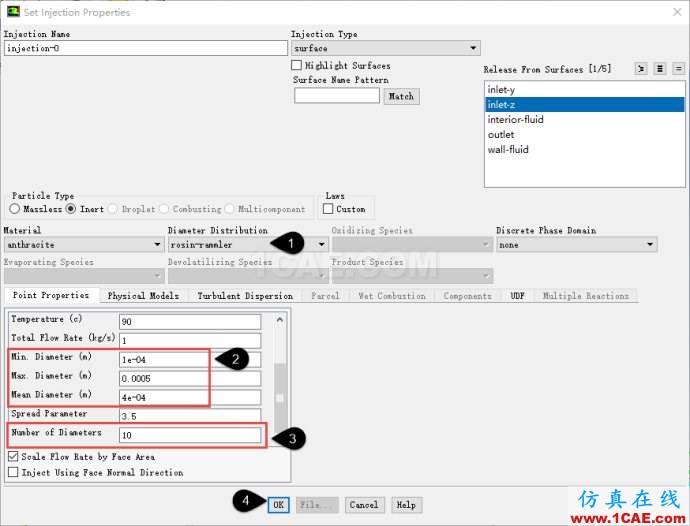The height and width of the screenshot is (526, 690).
Task: Open the Components tab
Action: [467, 296]
